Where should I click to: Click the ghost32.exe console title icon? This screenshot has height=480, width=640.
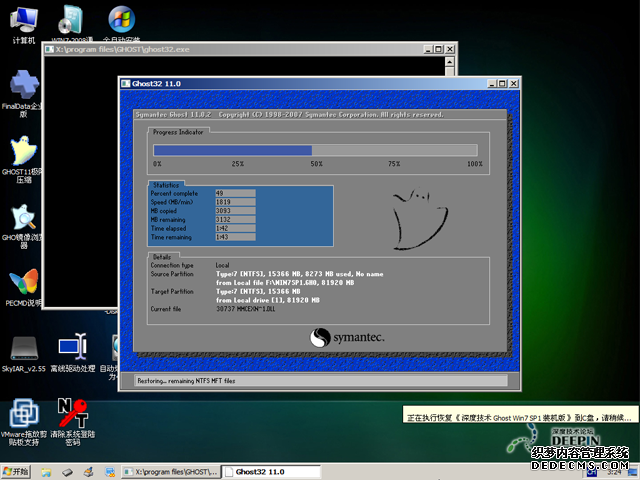click(49, 49)
